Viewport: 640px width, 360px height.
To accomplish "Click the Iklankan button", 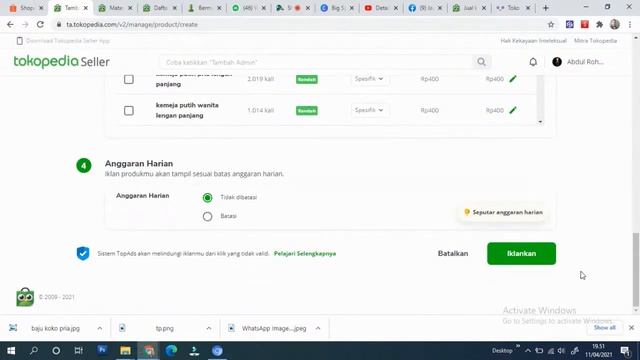I will tap(521, 253).
